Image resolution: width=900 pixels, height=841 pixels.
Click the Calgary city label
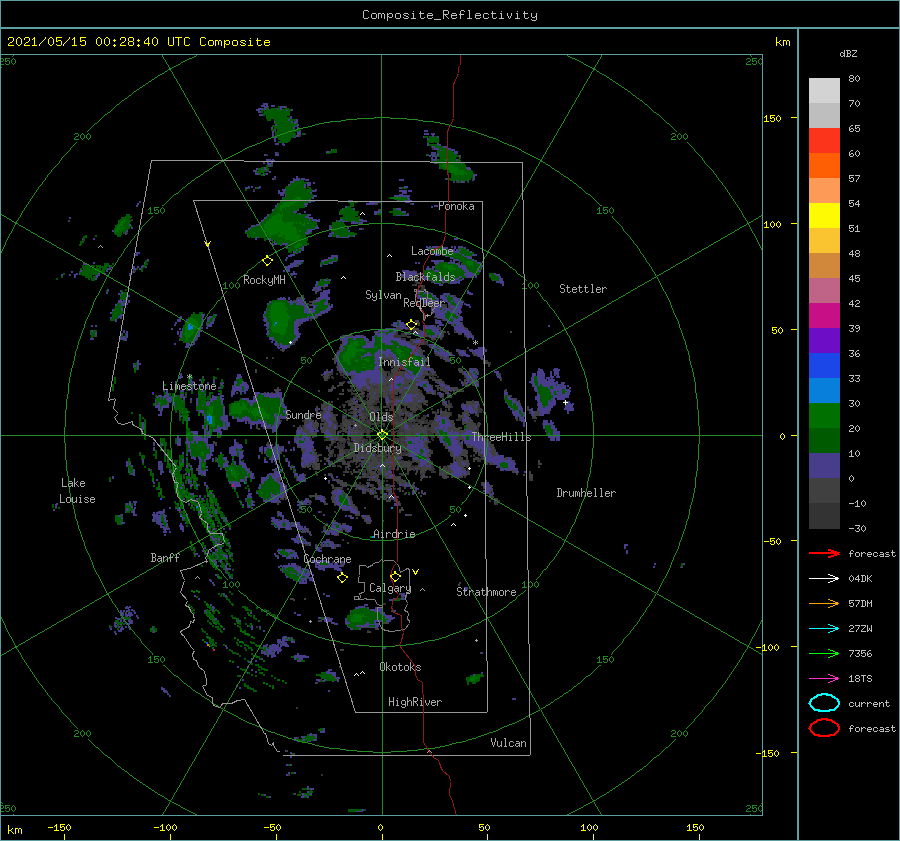pos(390,588)
